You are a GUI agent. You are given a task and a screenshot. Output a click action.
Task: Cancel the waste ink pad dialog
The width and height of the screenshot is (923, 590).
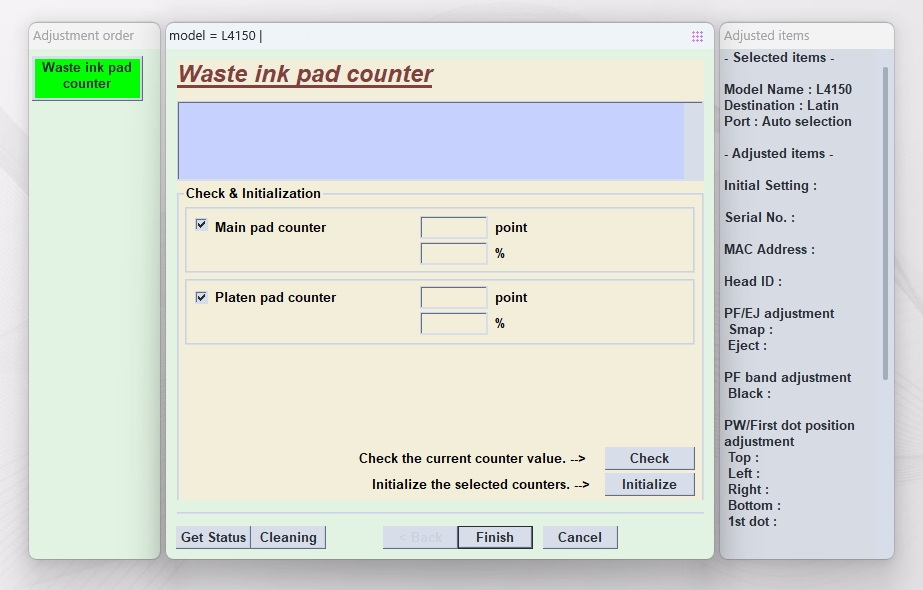(x=580, y=537)
